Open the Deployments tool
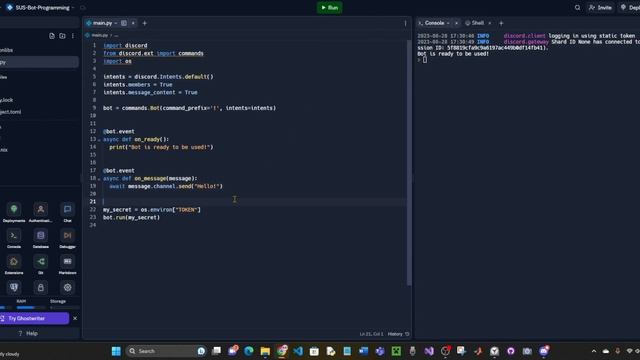The width and height of the screenshot is (640, 360). (x=14, y=212)
